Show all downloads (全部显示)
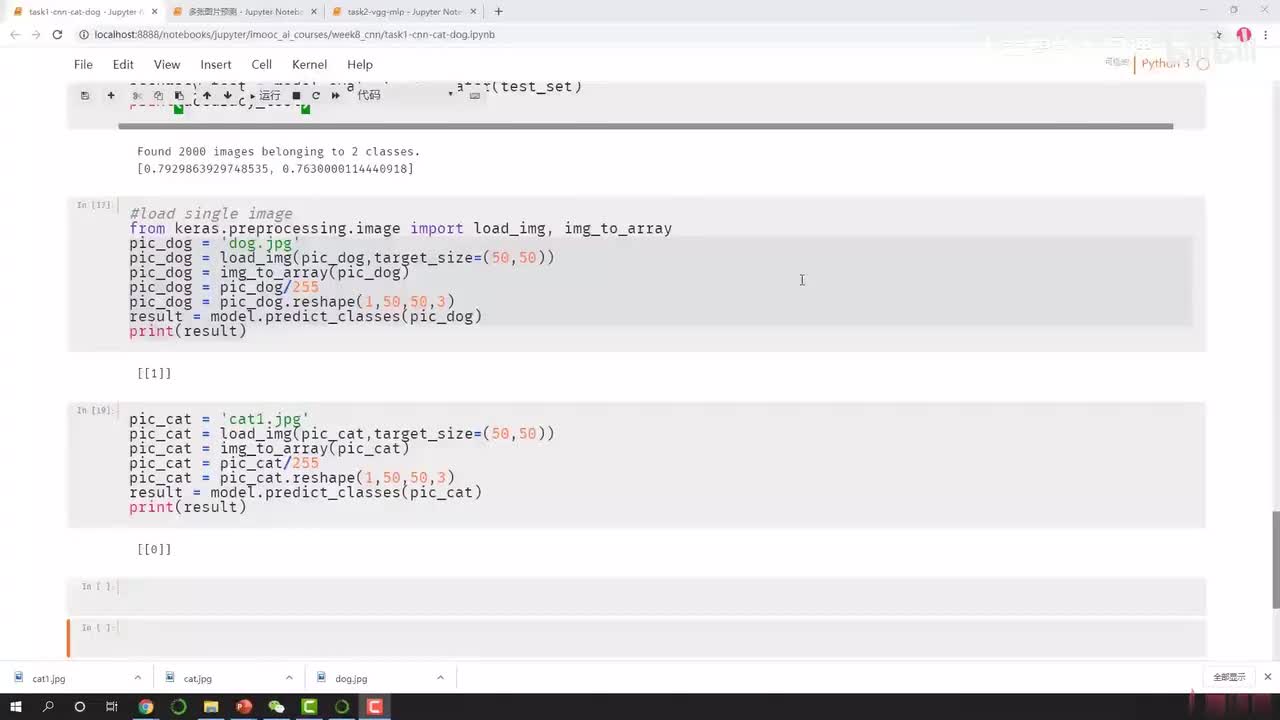1280x720 pixels. [x=1229, y=677]
